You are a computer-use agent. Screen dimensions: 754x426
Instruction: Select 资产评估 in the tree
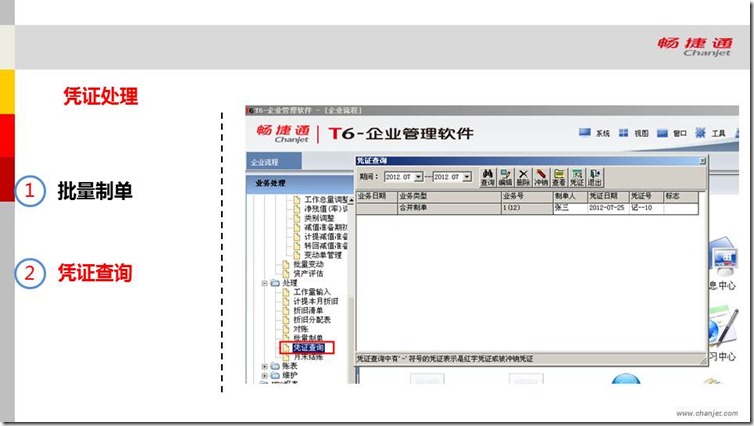pos(308,274)
